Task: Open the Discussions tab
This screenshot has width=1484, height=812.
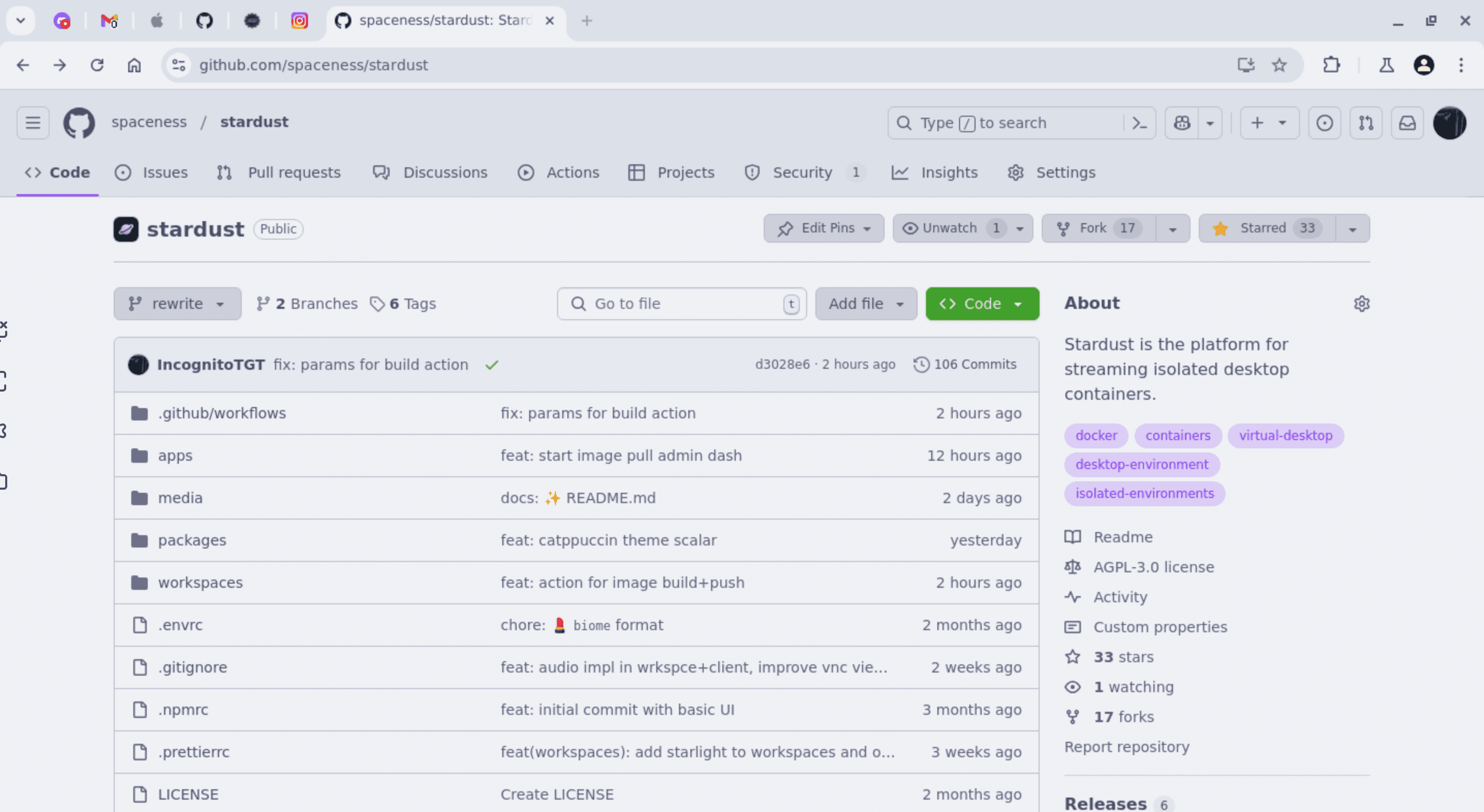Action: (430, 173)
